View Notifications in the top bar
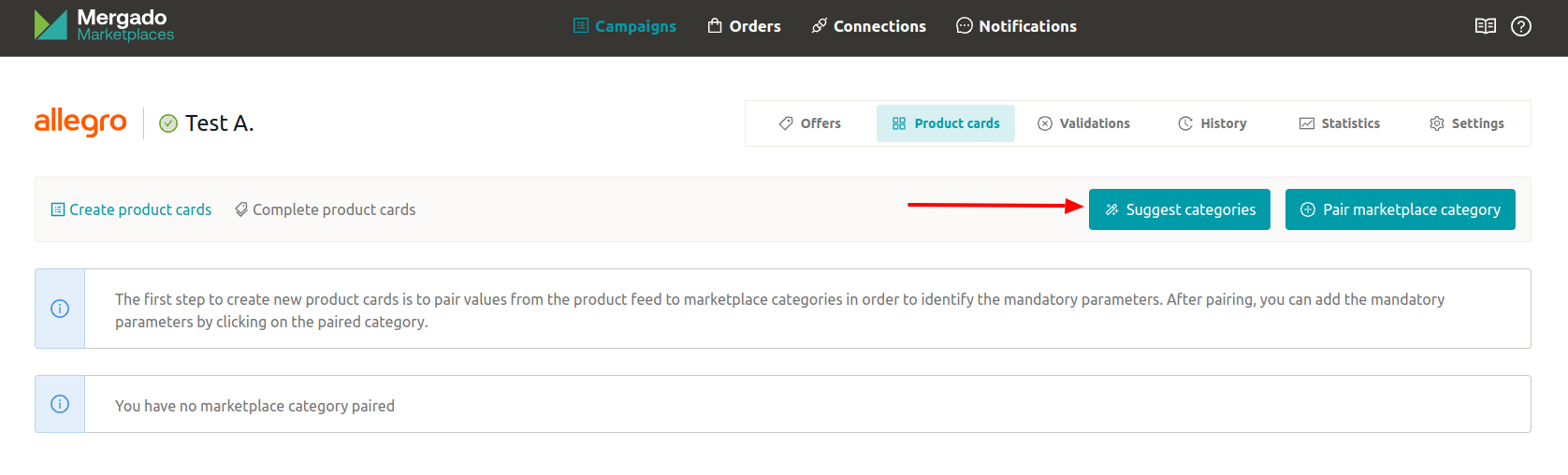 click(1016, 26)
